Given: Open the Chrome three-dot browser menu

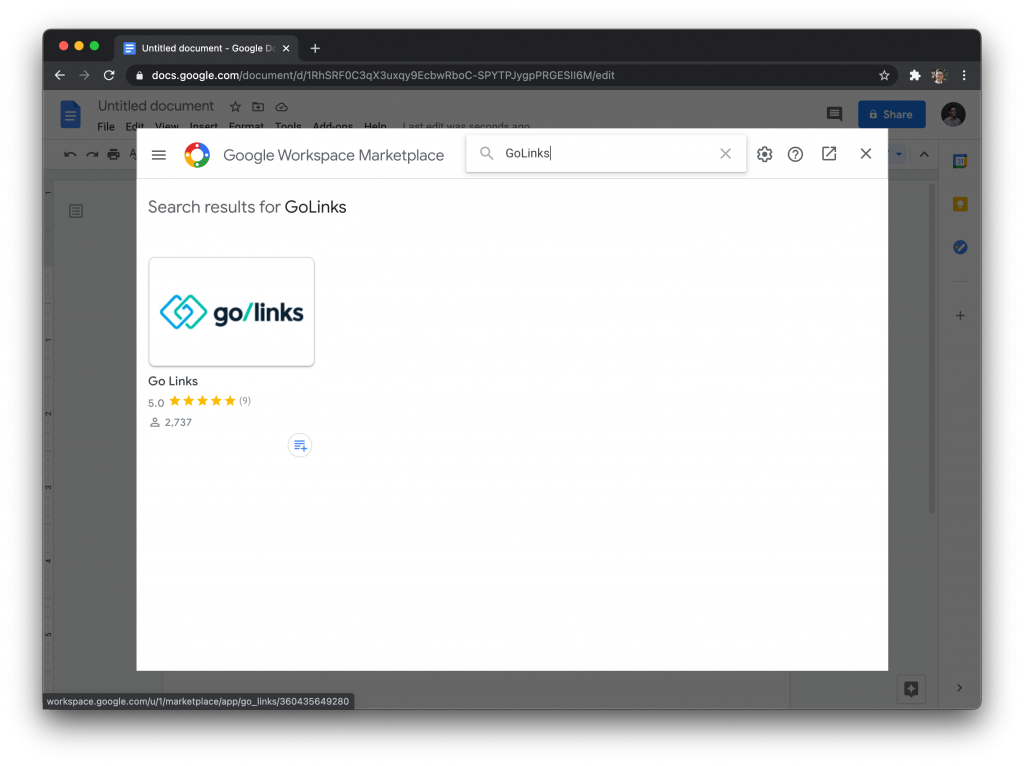Looking at the screenshot, I should coord(963,75).
